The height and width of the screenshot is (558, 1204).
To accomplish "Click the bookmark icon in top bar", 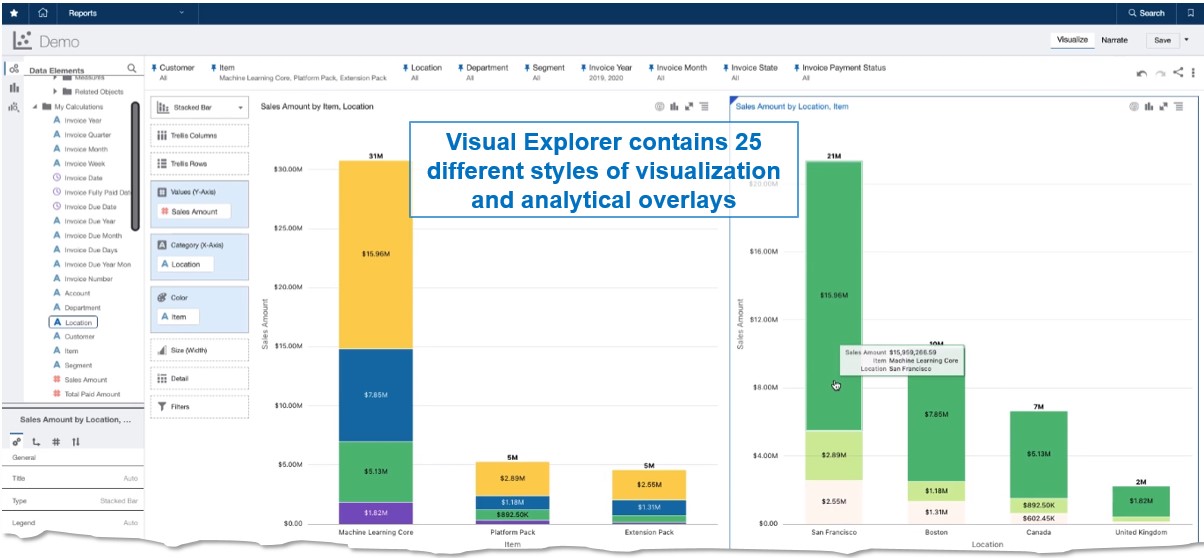I will [x=1189, y=13].
